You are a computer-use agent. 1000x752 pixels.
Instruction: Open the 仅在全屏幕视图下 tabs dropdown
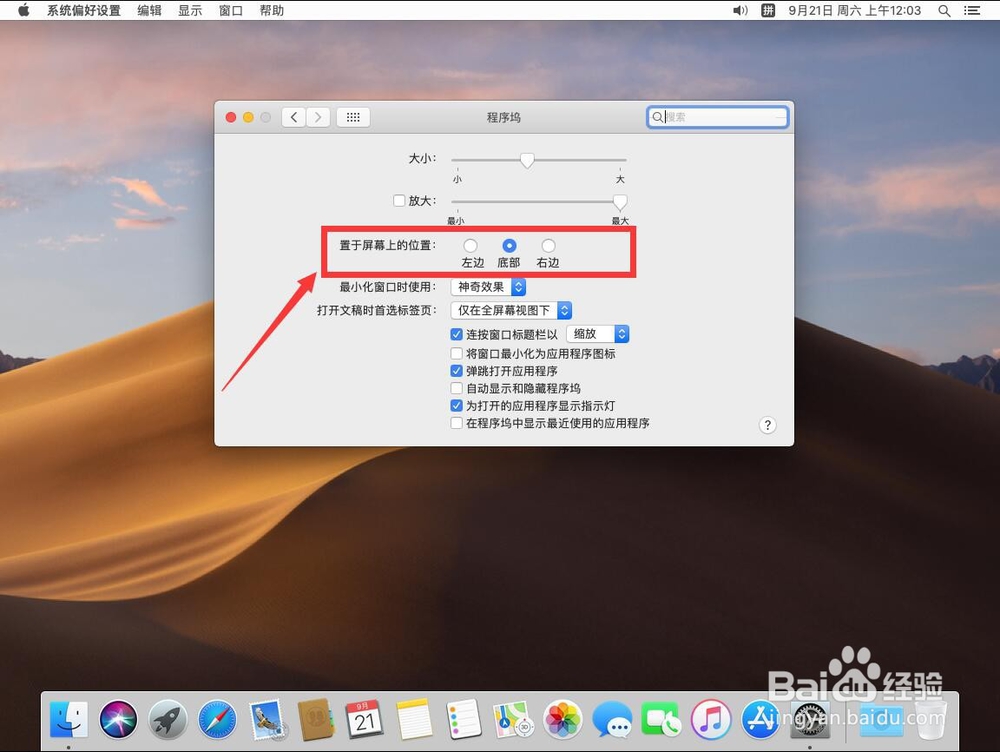[510, 310]
